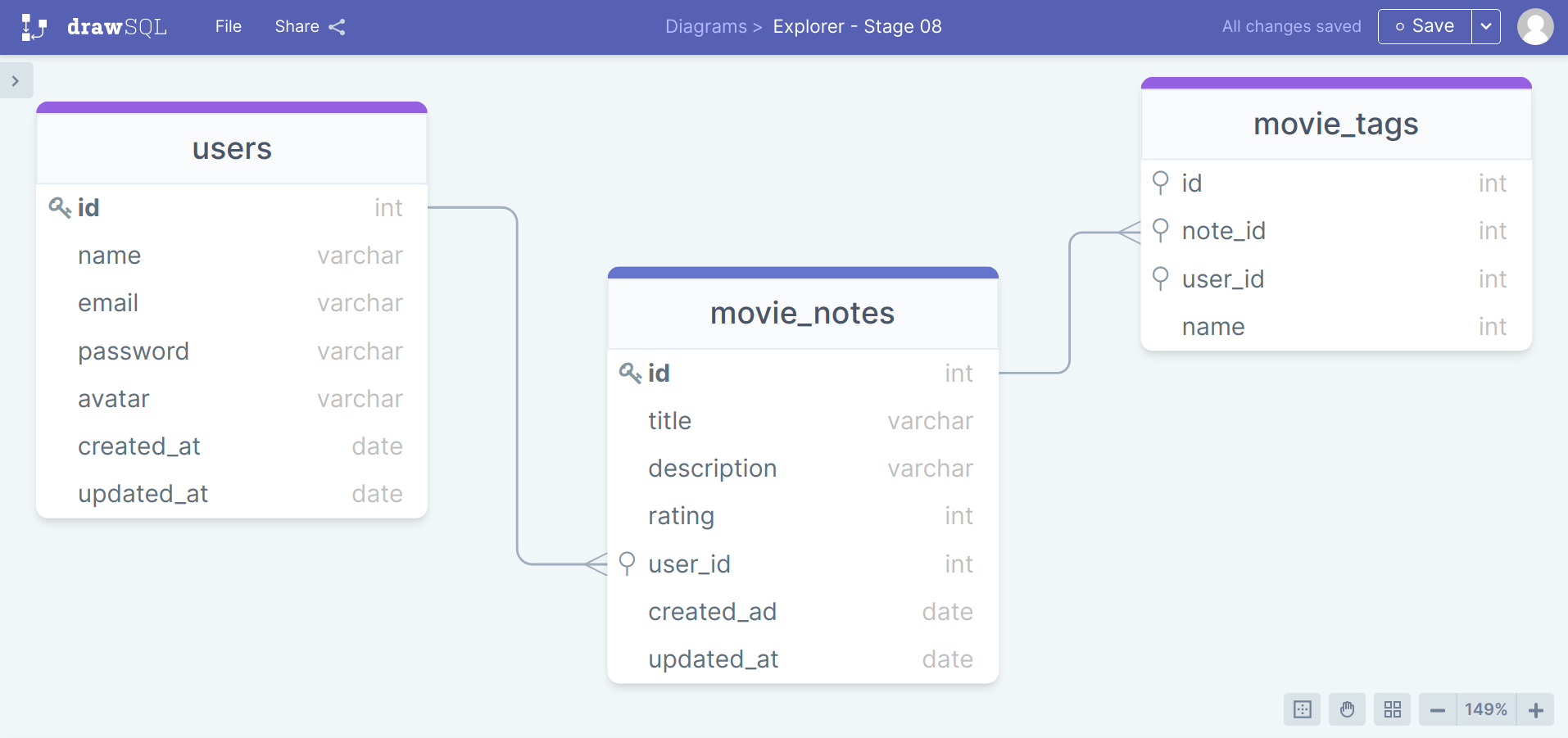Click the key icon on movie_tags user_id

point(1161,279)
